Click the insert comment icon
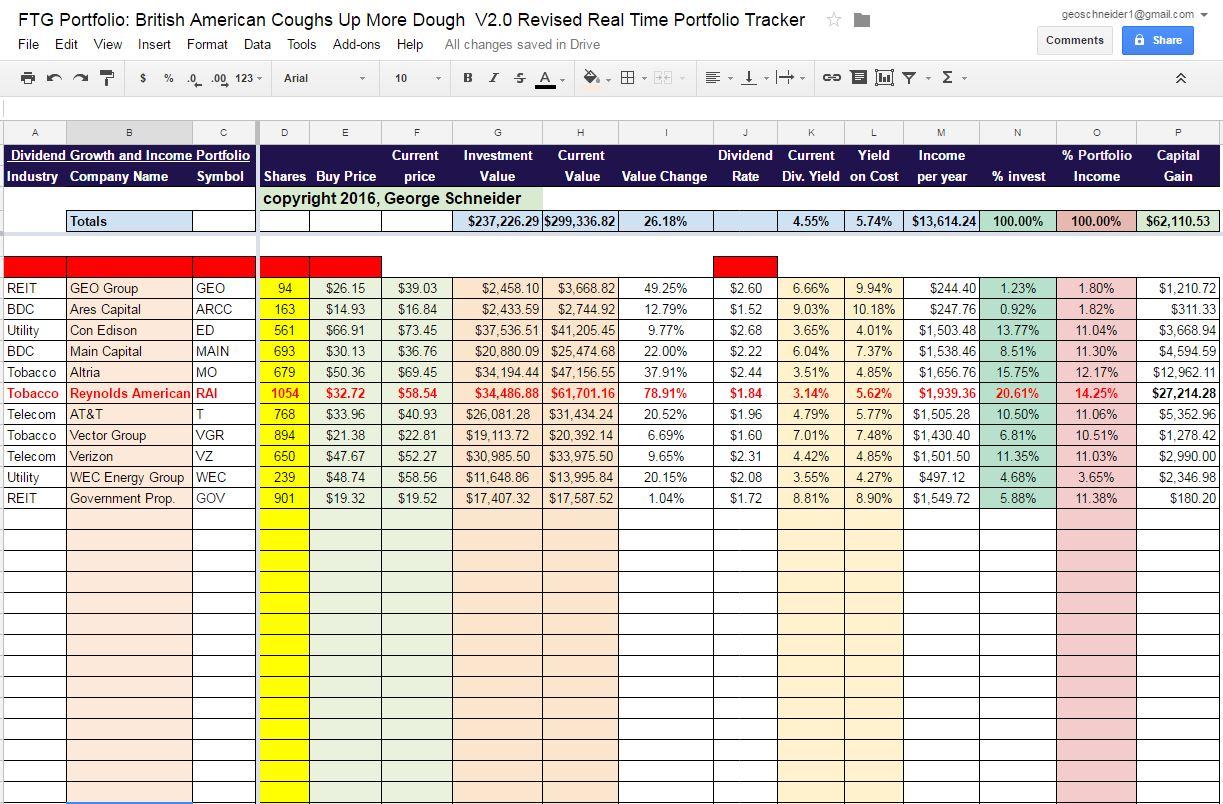1223x804 pixels. (858, 78)
